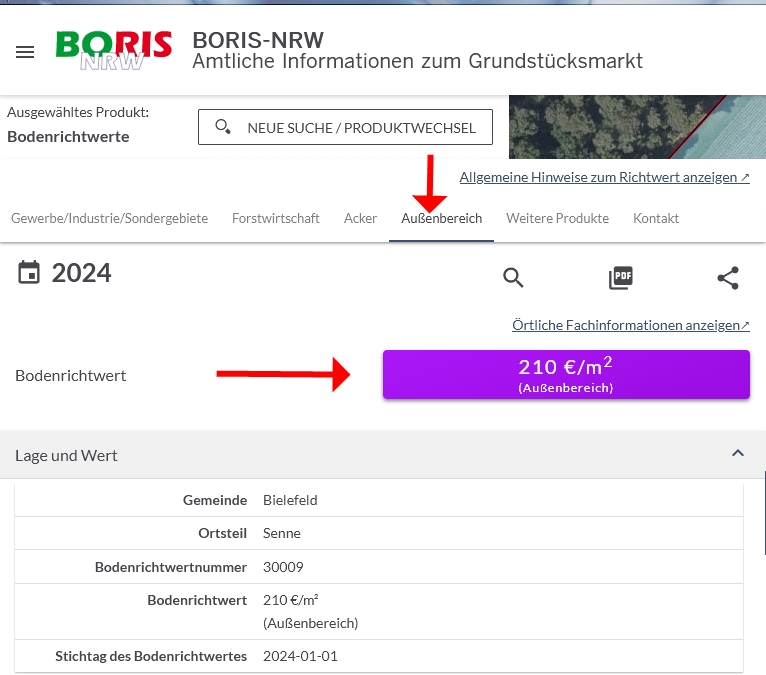Click the magnifier search icon near 2024
This screenshot has height=675, width=766.
pyautogui.click(x=513, y=278)
